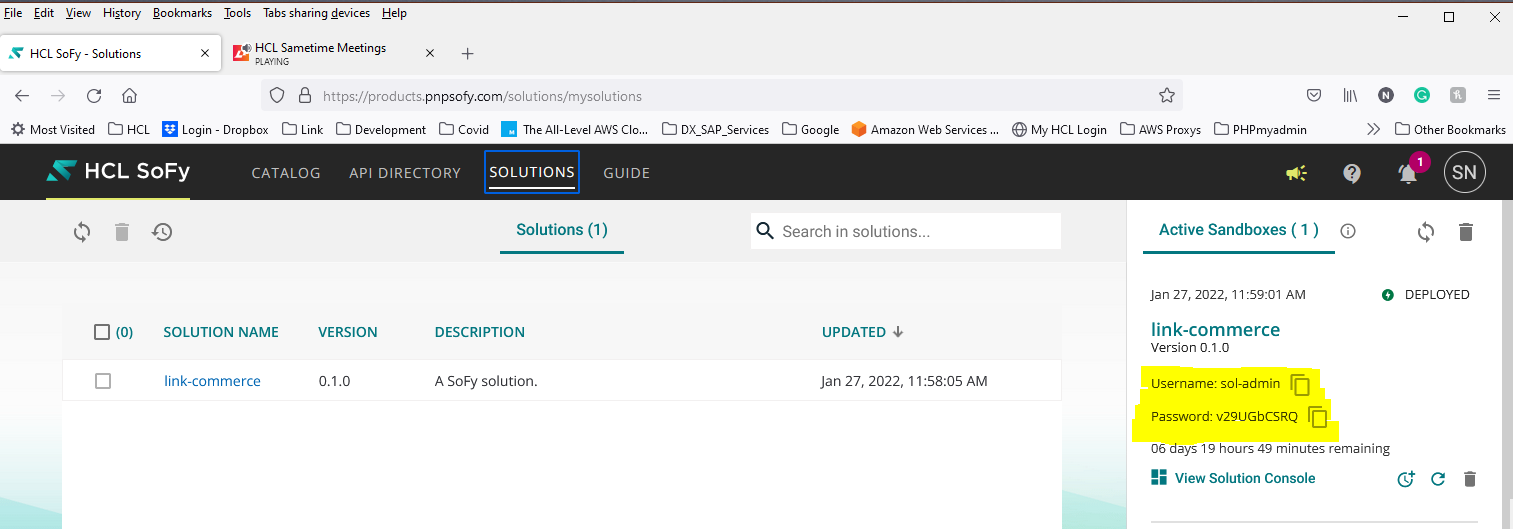1513x529 pixels.
Task: Open the Tools menu
Action: click(237, 13)
